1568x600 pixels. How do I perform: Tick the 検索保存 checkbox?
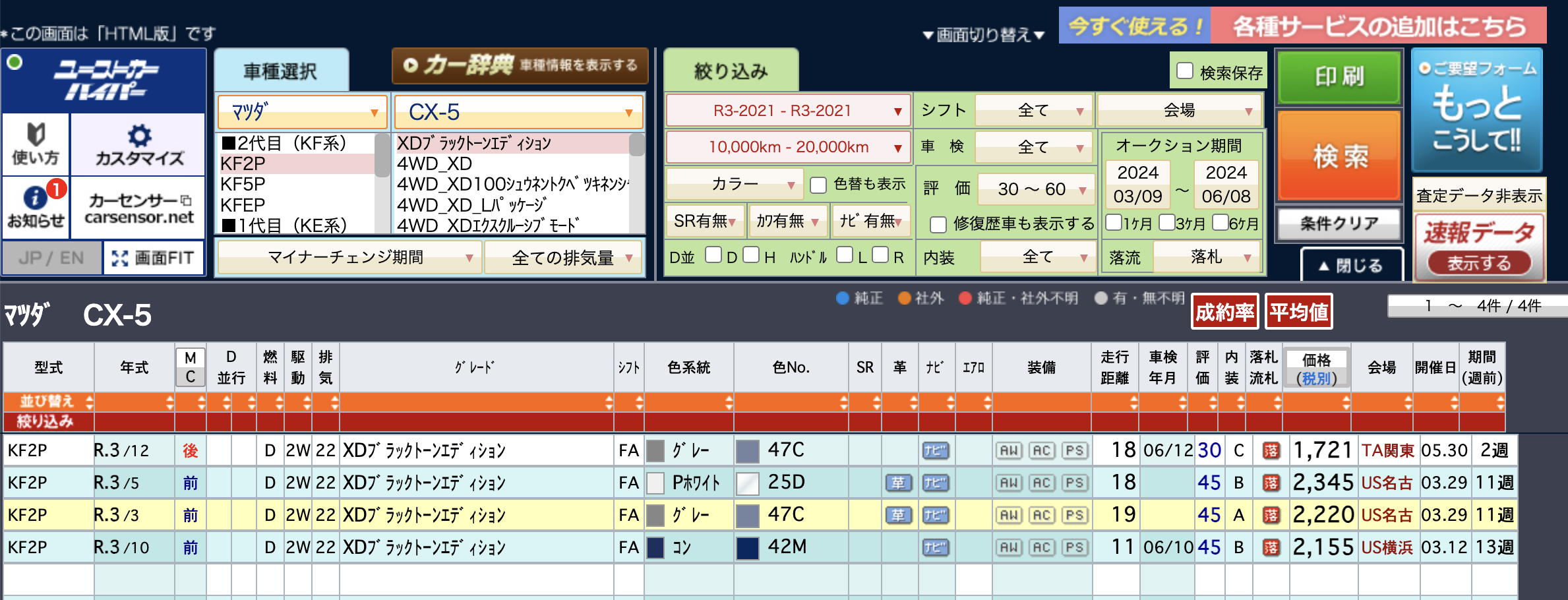1185,71
